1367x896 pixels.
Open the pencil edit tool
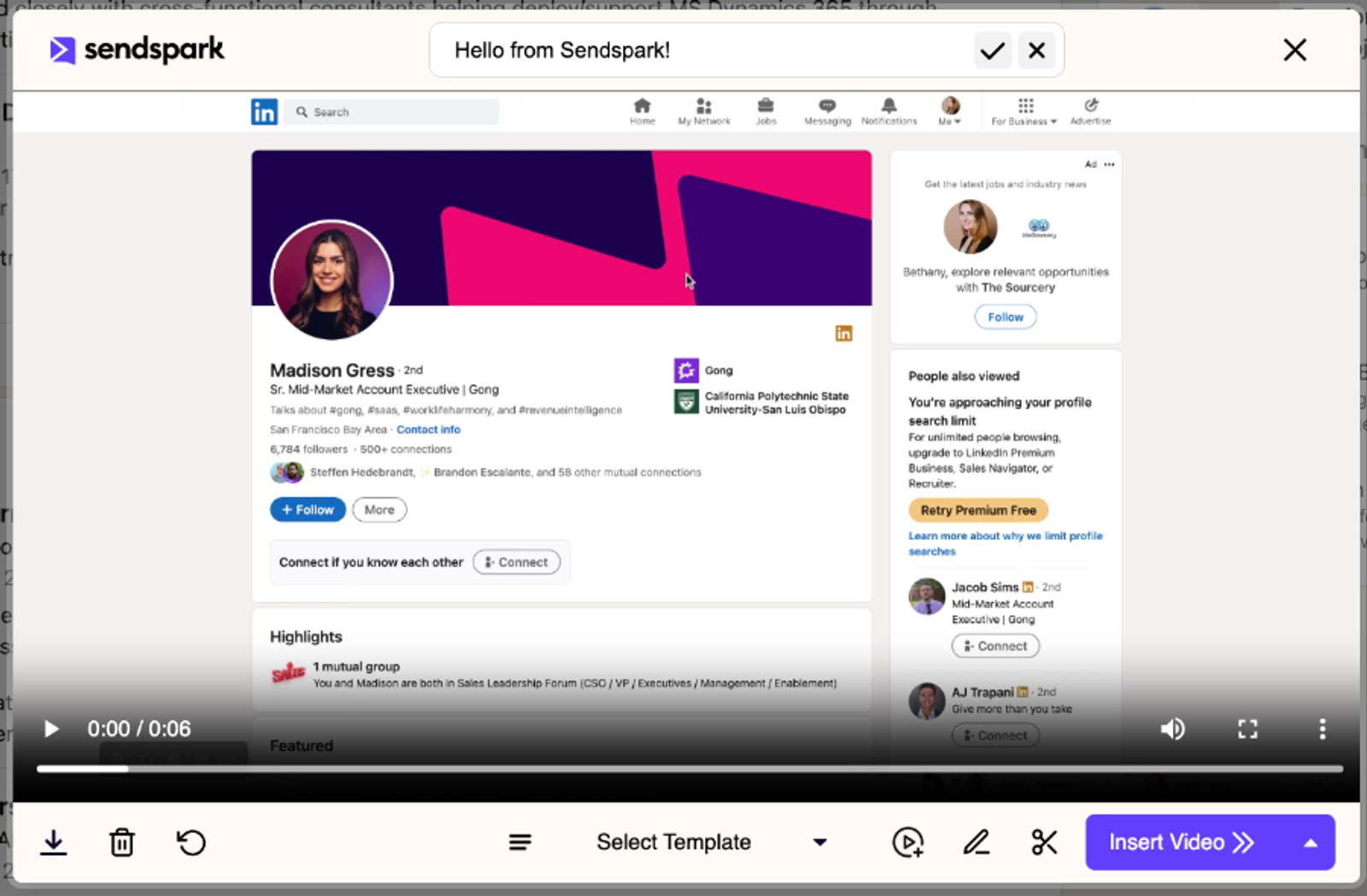pos(977,843)
